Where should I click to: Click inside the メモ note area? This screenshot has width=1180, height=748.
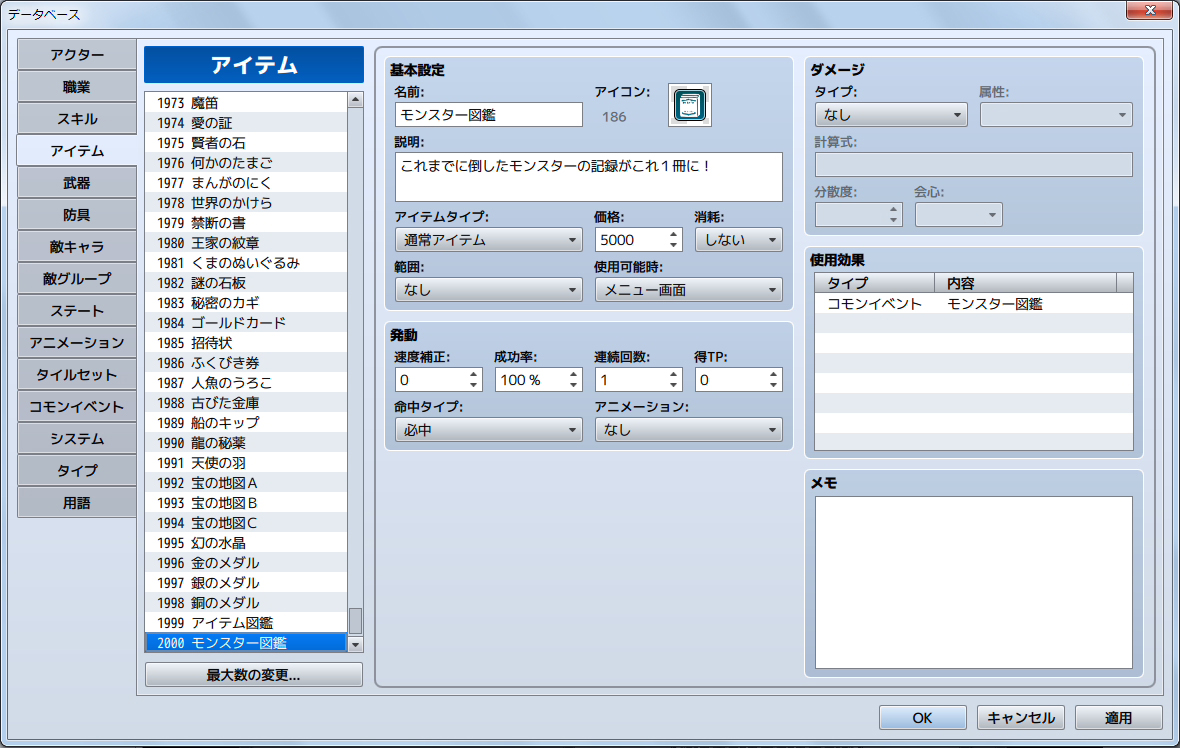[x=971, y=580]
